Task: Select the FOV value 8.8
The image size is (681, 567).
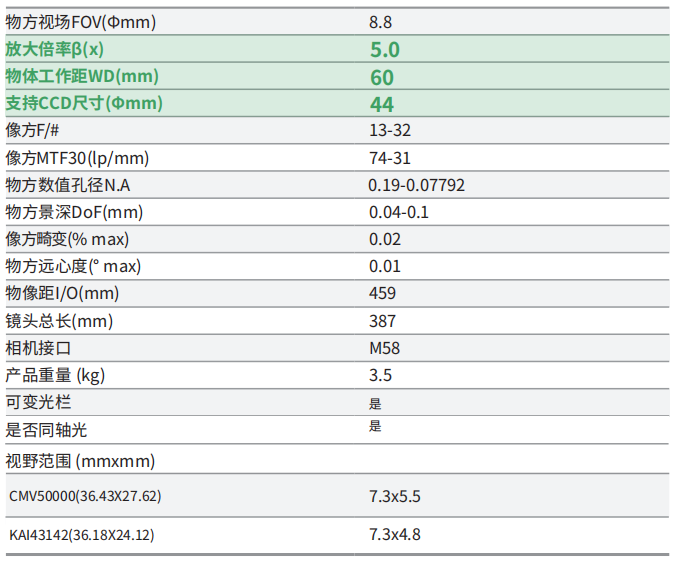Action: [x=381, y=22]
